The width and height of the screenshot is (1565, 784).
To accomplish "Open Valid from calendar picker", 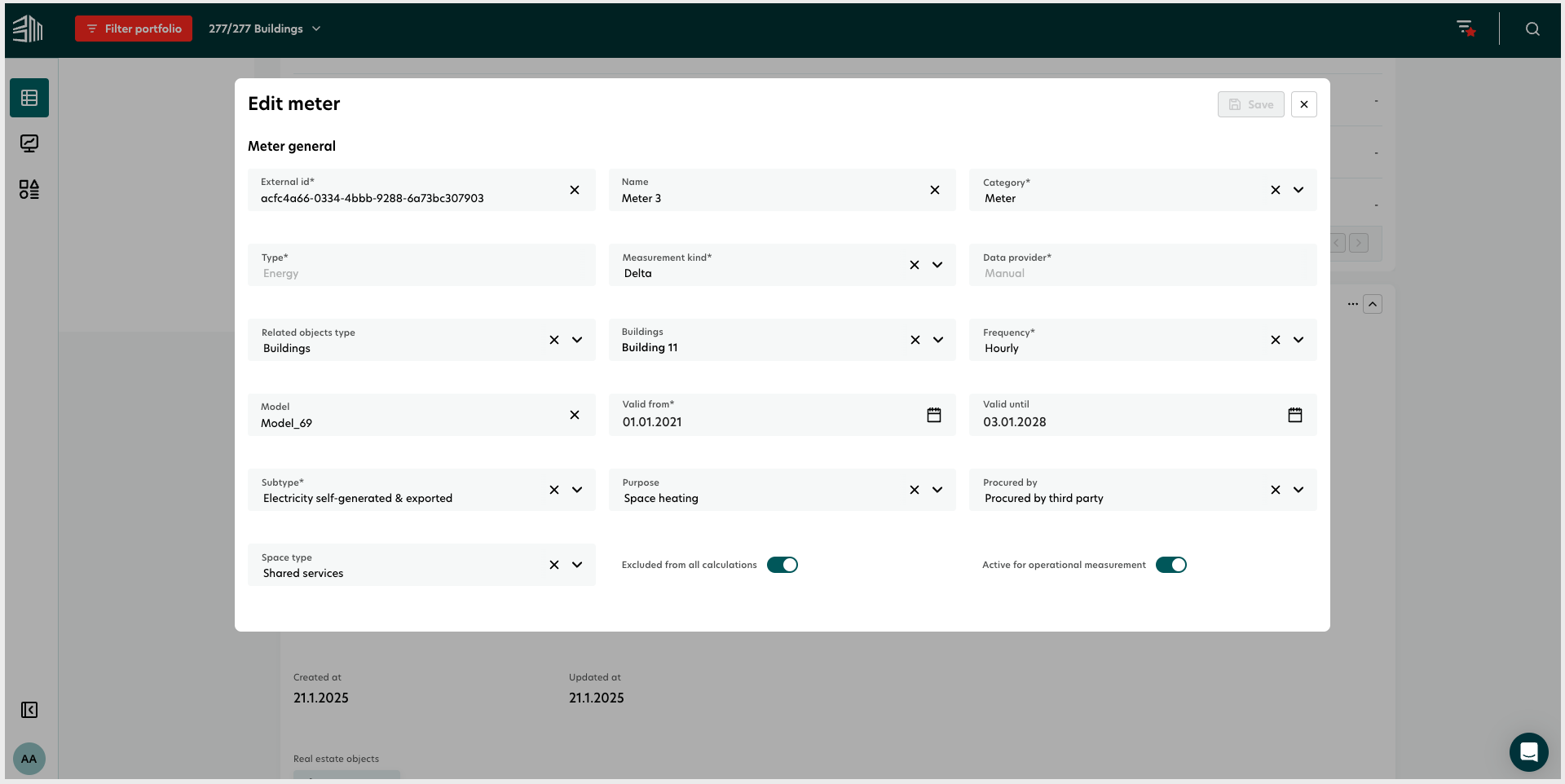I will tap(934, 415).
